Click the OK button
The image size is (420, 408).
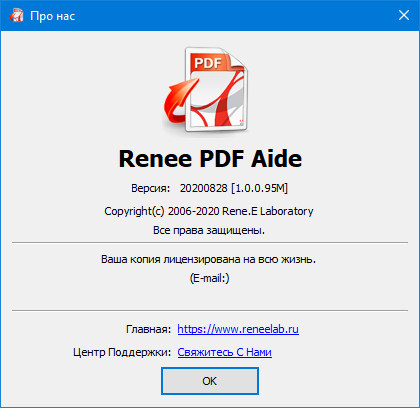pos(210,381)
